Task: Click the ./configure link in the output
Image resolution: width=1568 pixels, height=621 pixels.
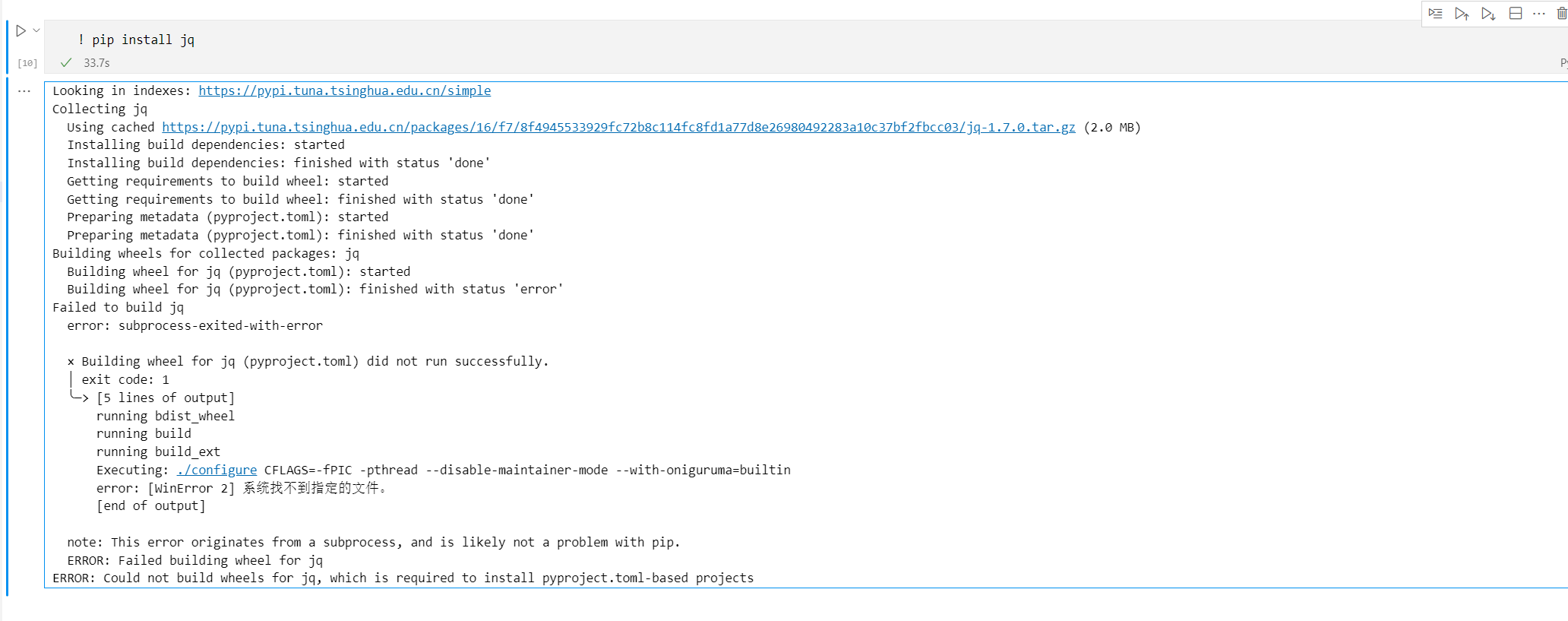Action: (217, 471)
